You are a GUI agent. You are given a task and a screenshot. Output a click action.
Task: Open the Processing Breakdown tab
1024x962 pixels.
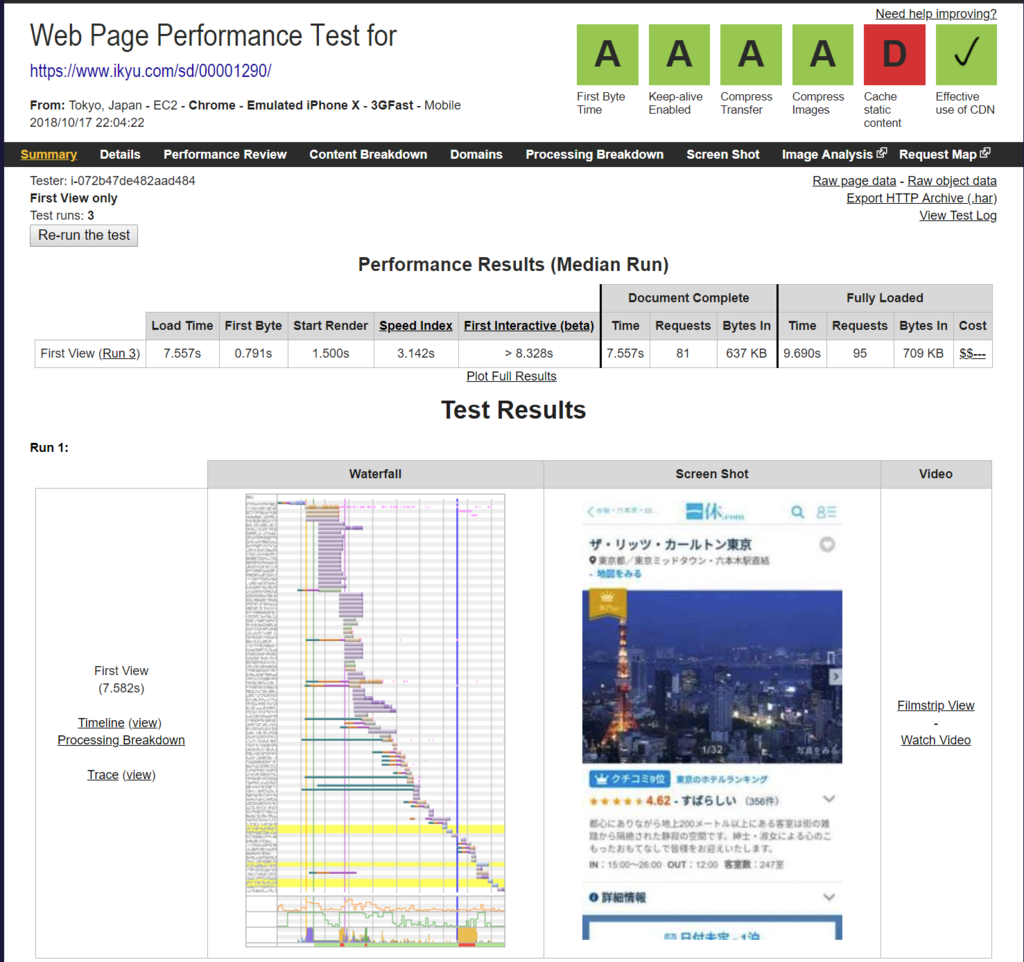click(x=594, y=155)
